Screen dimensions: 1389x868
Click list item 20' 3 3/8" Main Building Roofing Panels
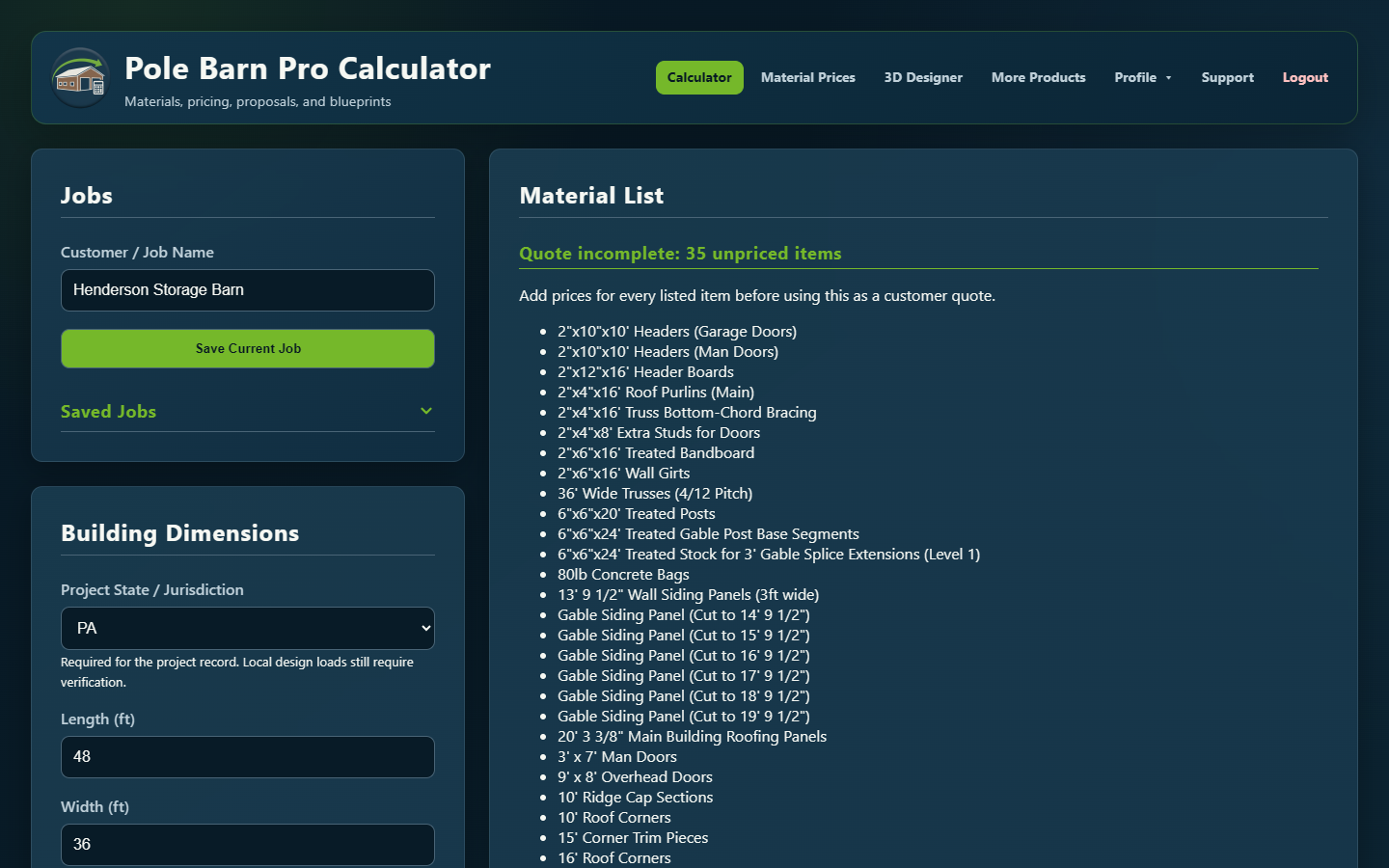coord(692,736)
